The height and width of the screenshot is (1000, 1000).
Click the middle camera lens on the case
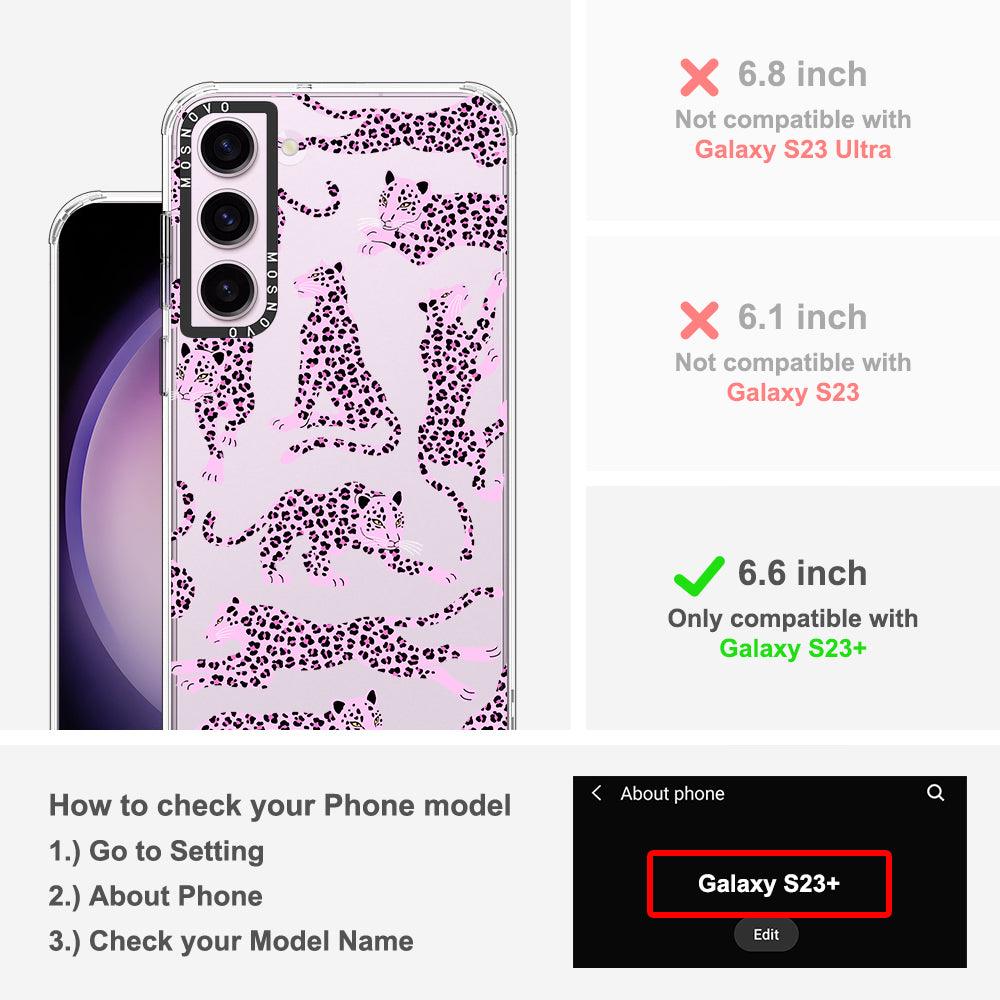[x=228, y=218]
